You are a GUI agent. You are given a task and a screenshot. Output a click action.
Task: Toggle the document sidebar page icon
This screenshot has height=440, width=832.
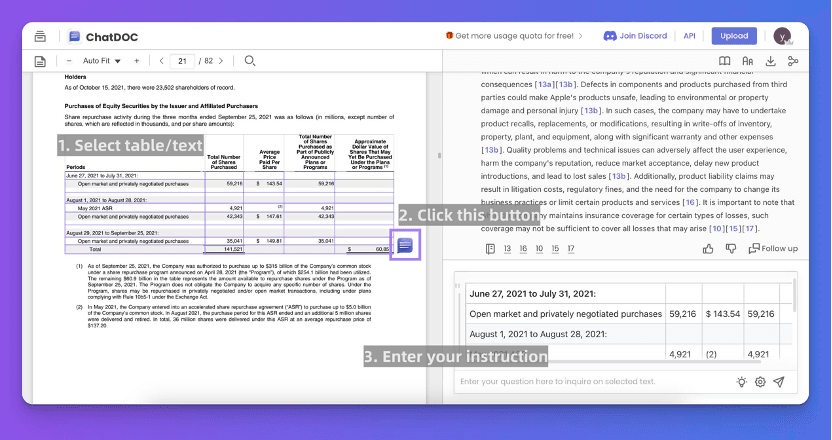point(40,61)
